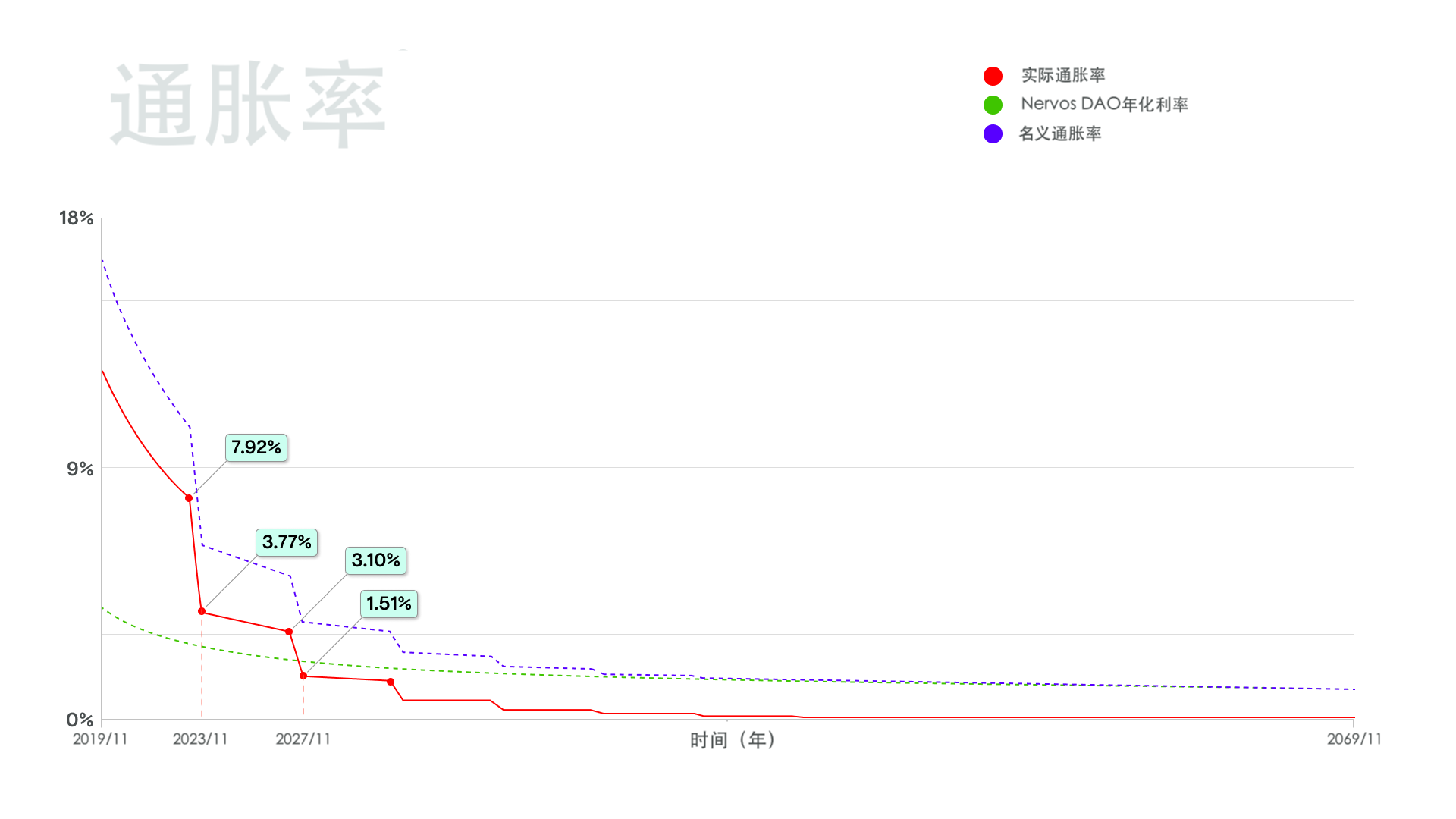This screenshot has width=1456, height=819.
Task: Click the purple 名义通胀率 legend dot
Action: [993, 133]
